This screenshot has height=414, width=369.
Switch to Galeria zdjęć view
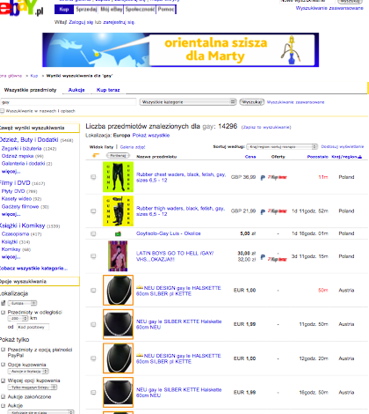point(132,147)
